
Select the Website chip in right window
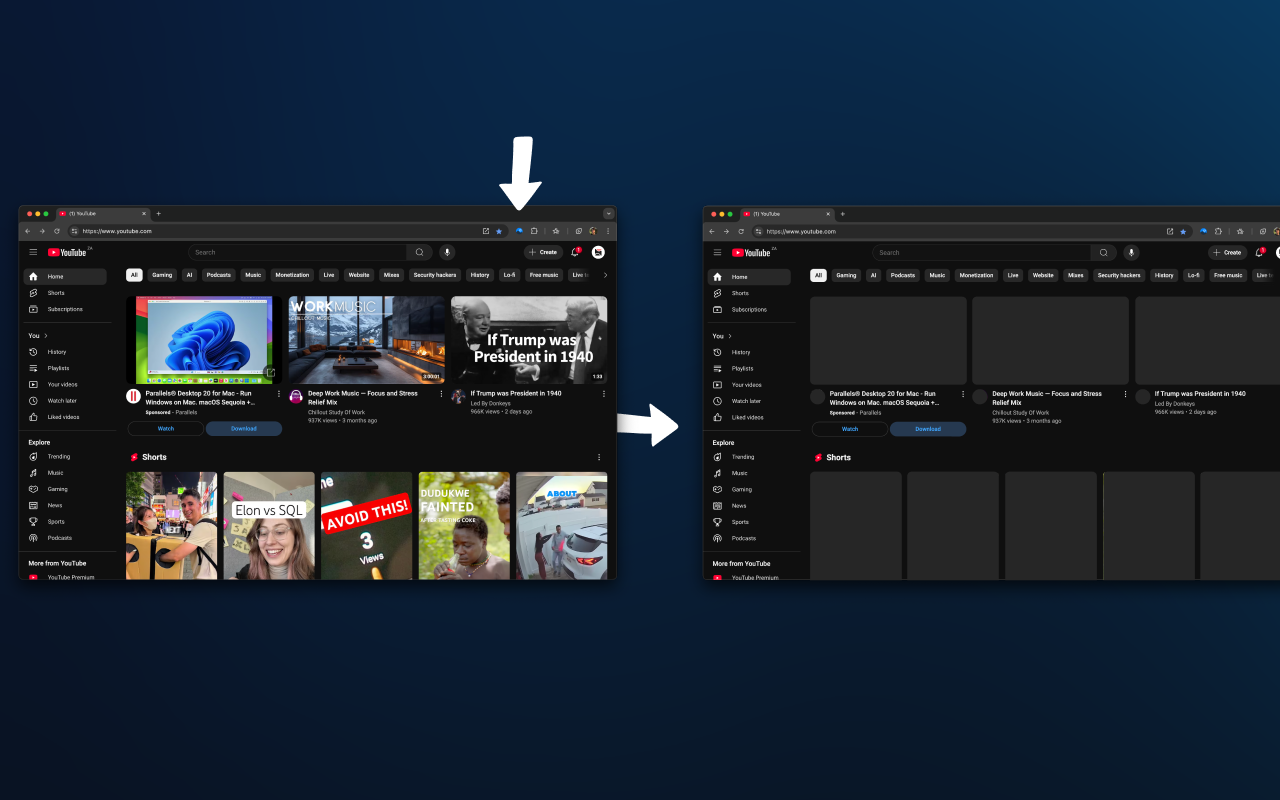1043,275
